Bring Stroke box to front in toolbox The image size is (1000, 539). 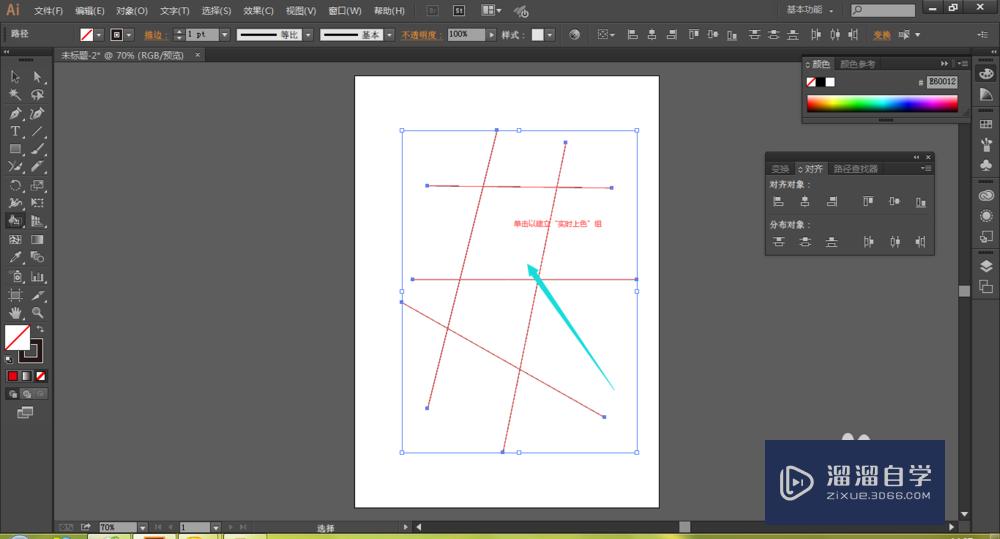click(32, 351)
